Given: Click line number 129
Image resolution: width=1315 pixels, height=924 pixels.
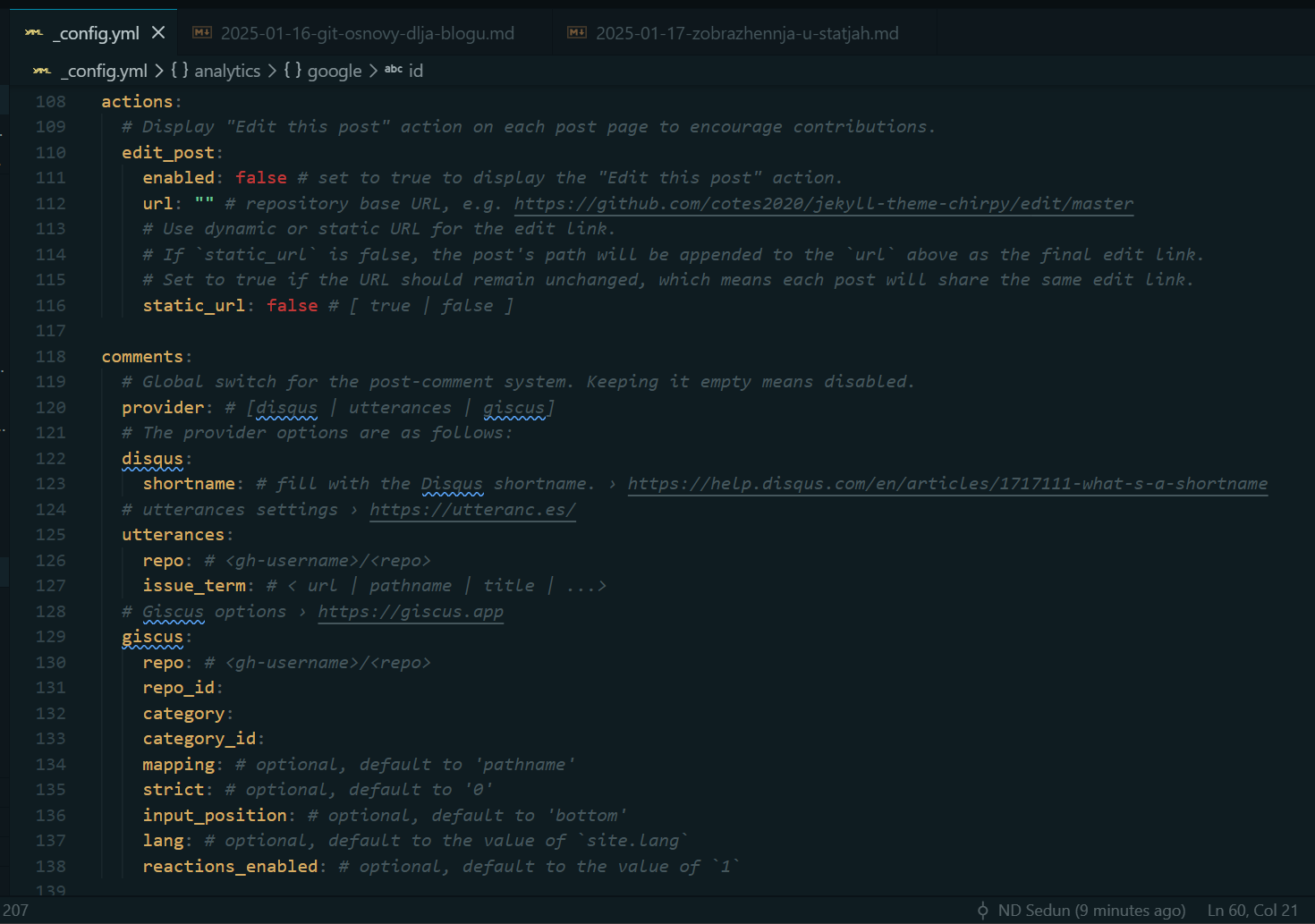Looking at the screenshot, I should click(x=51, y=637).
